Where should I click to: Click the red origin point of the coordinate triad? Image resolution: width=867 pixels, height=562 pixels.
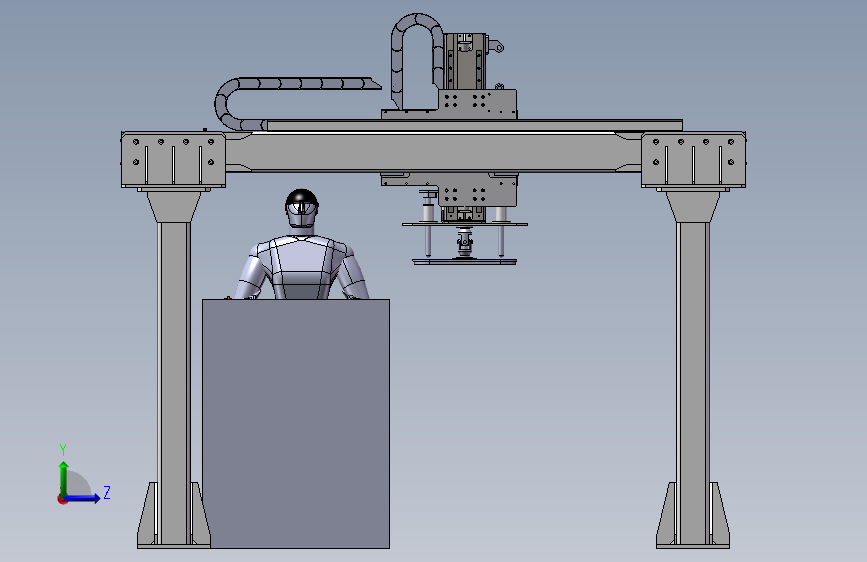pyautogui.click(x=62, y=499)
